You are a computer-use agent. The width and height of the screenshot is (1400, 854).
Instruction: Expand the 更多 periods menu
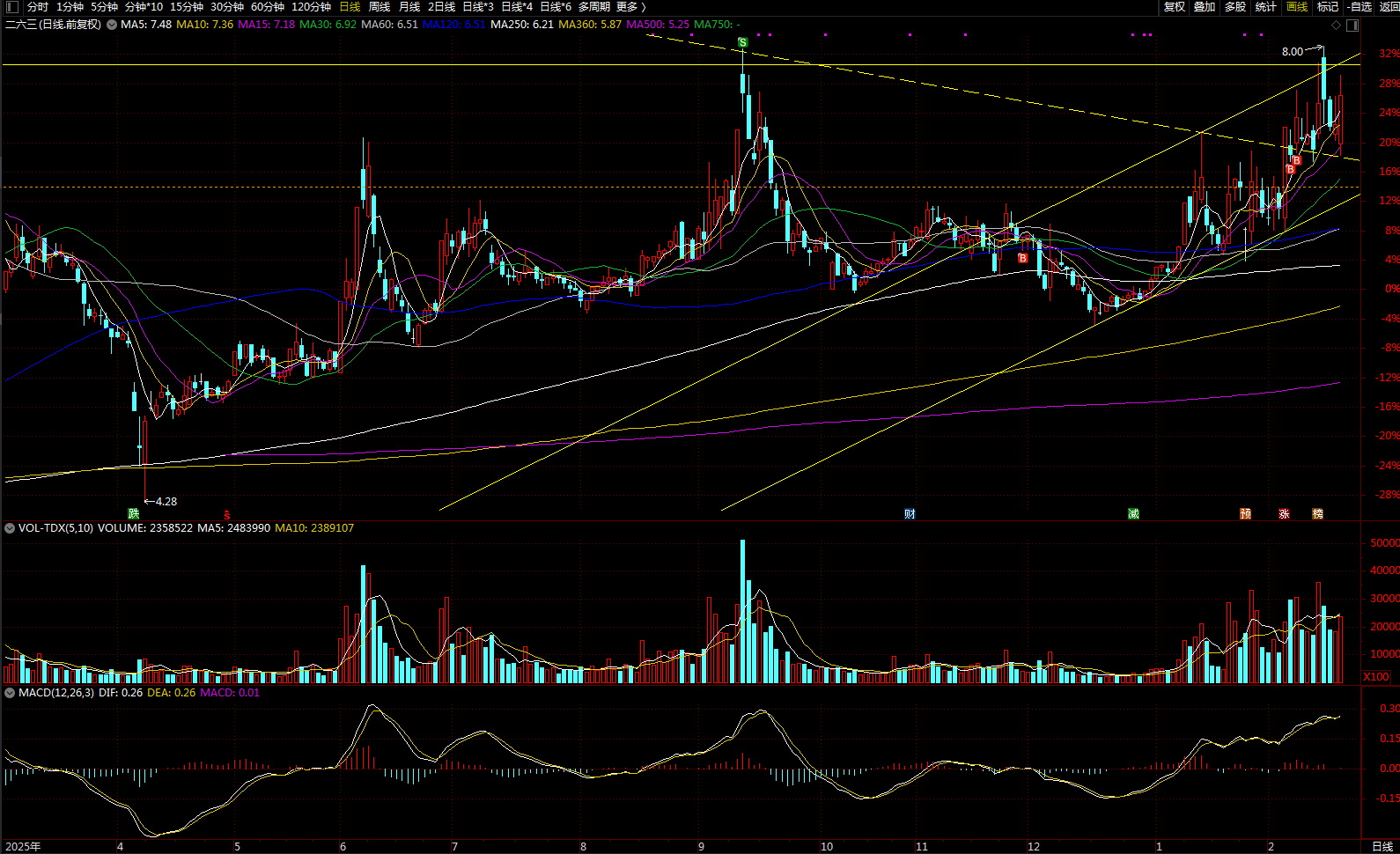click(x=630, y=7)
